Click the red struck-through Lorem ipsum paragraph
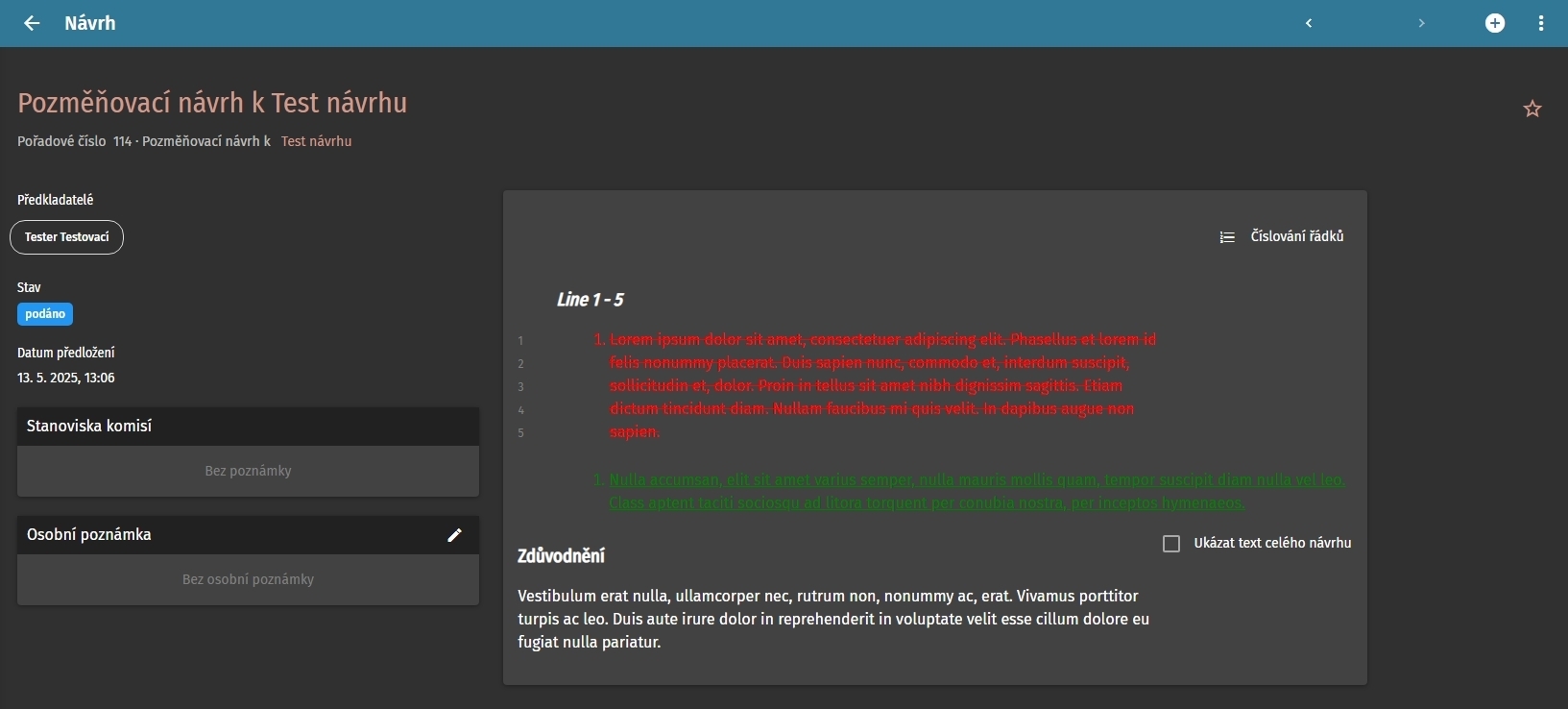This screenshot has height=709, width=1568. 882,385
